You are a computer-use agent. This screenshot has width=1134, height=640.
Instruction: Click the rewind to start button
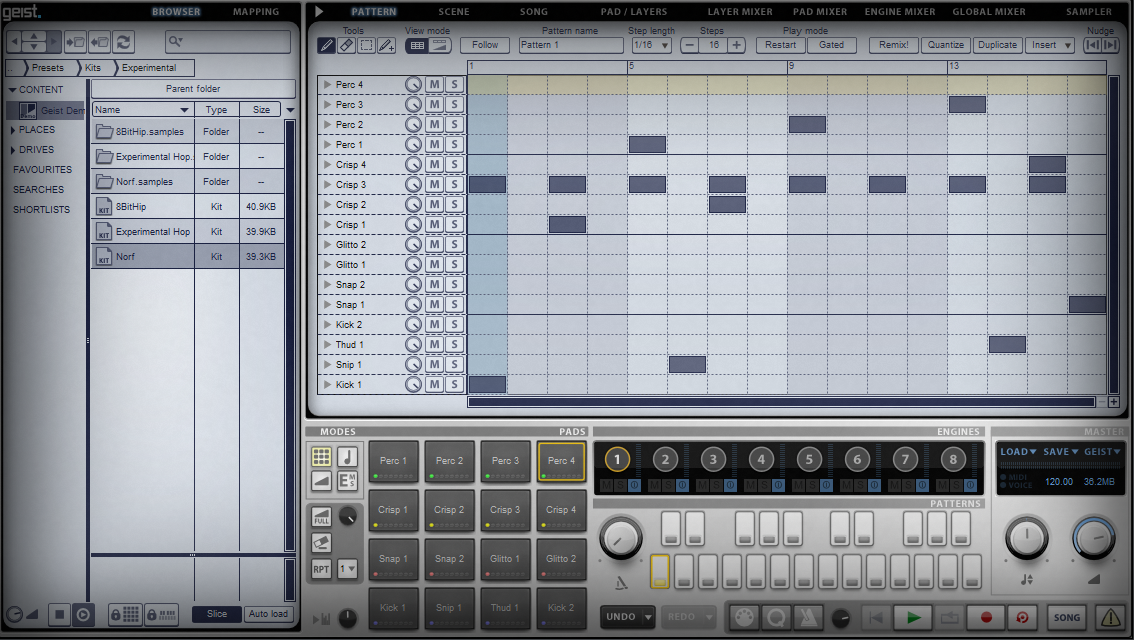tap(876, 618)
